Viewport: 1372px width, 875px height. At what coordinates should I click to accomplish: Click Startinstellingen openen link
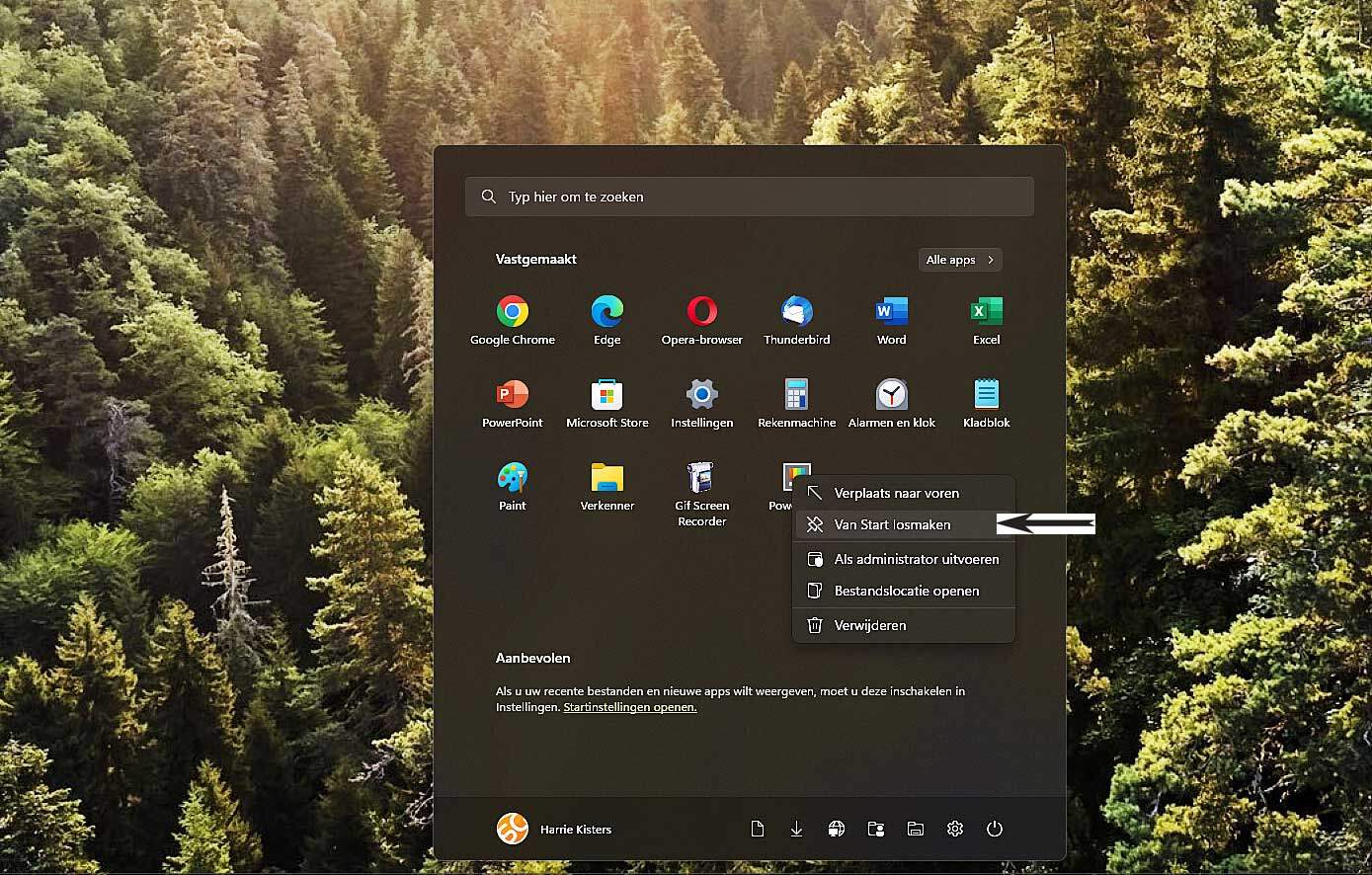[x=630, y=707]
